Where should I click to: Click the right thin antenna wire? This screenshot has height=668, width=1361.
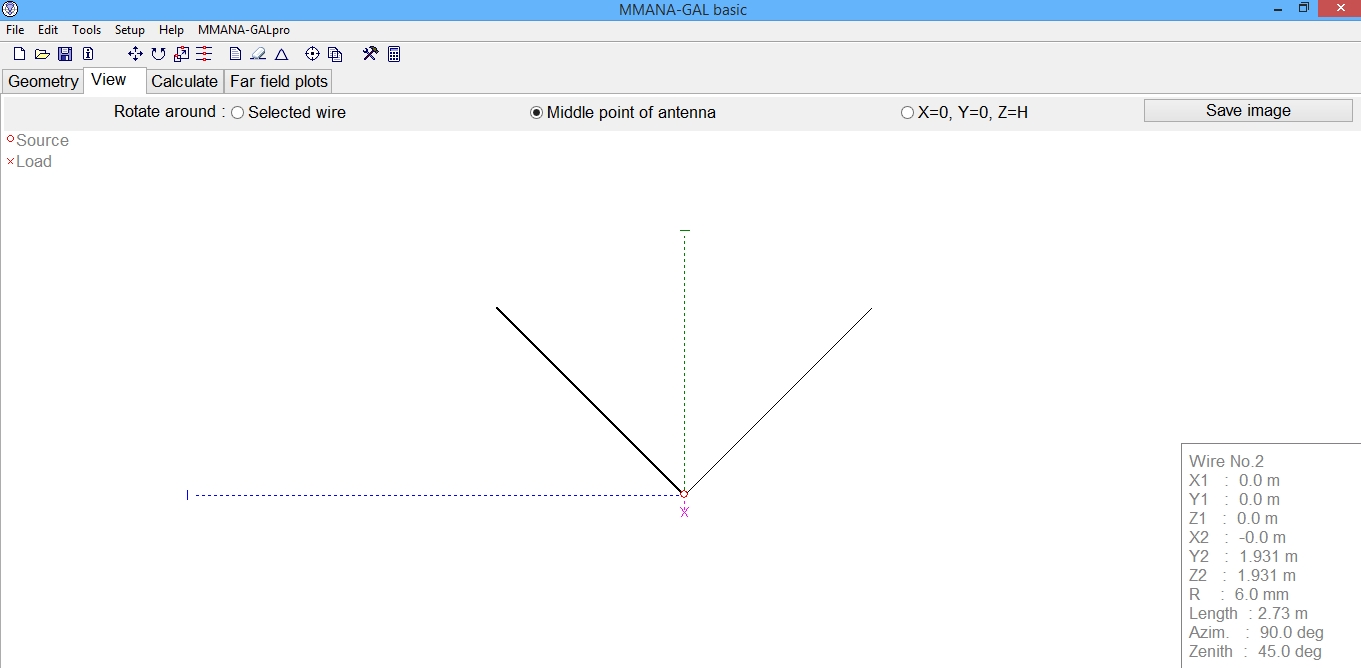[x=778, y=401]
